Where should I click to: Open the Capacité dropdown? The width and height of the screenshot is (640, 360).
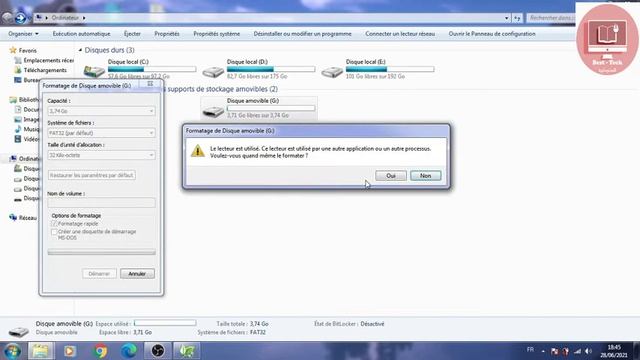(x=101, y=111)
